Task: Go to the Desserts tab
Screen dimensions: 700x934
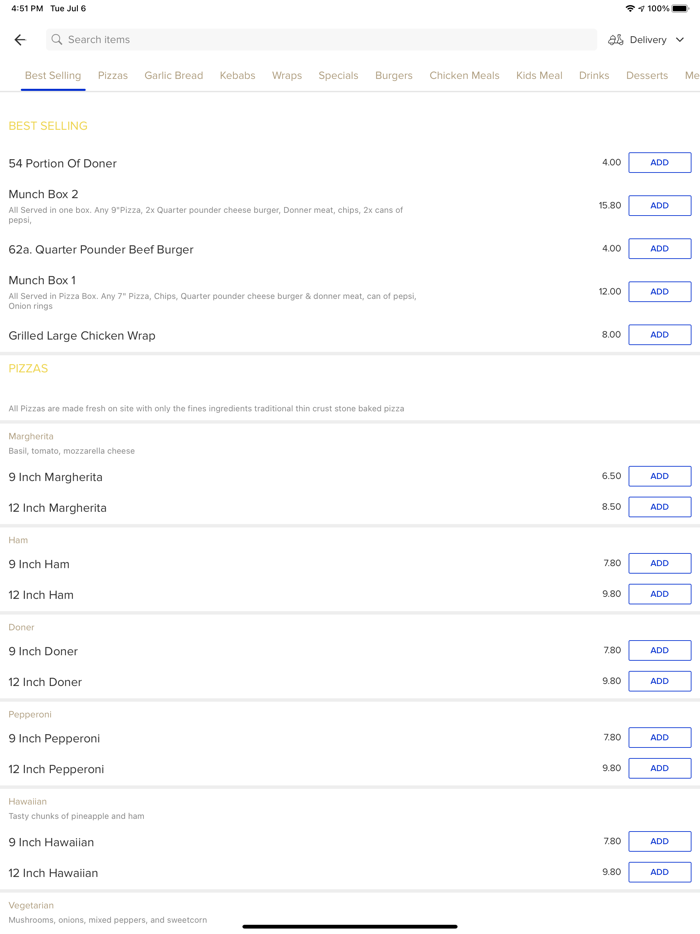Action: (647, 76)
